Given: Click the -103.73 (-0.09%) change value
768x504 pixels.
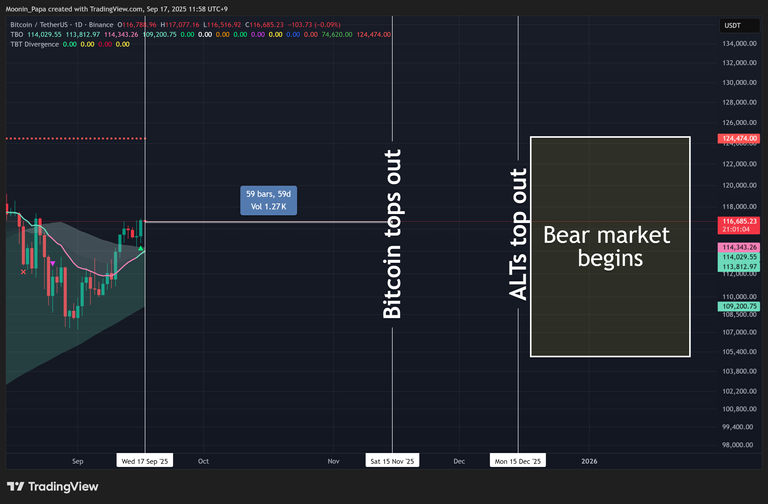Looking at the screenshot, I should [x=314, y=24].
